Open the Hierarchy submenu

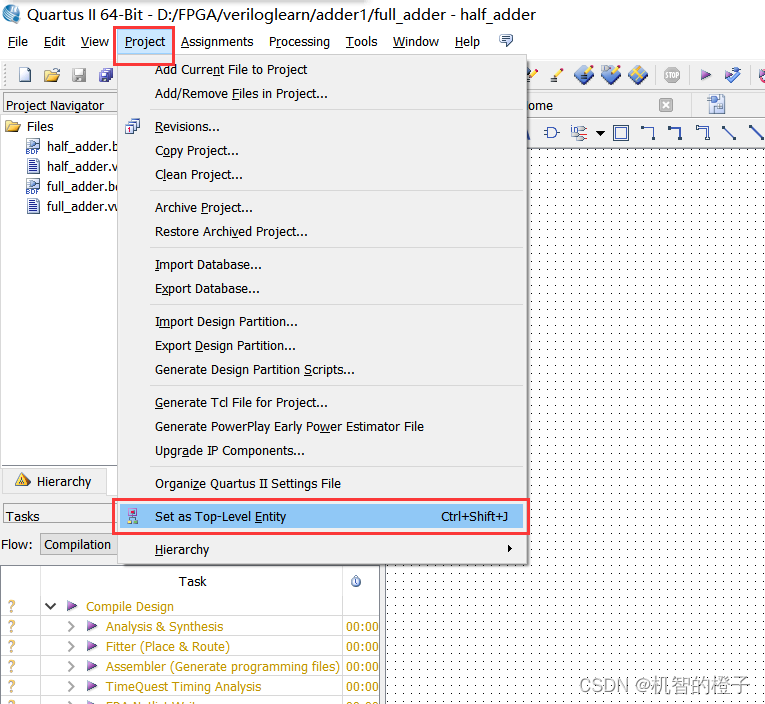point(322,549)
